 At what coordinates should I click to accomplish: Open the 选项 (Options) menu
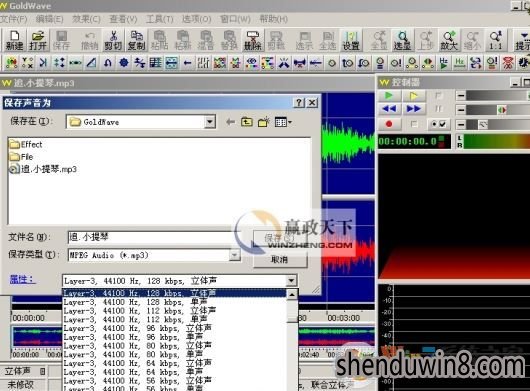(x=197, y=19)
